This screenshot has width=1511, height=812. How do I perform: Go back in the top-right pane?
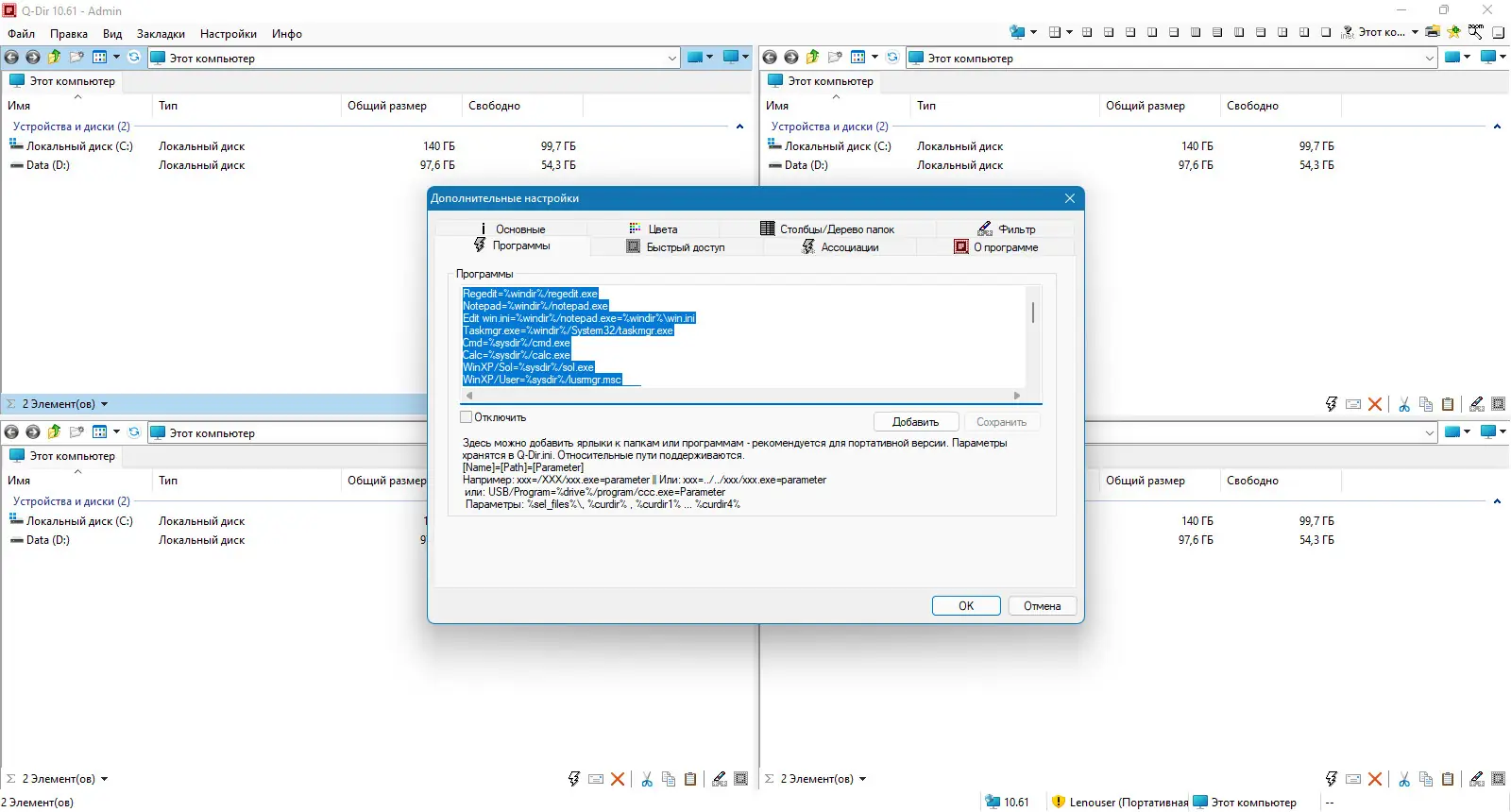(x=770, y=58)
